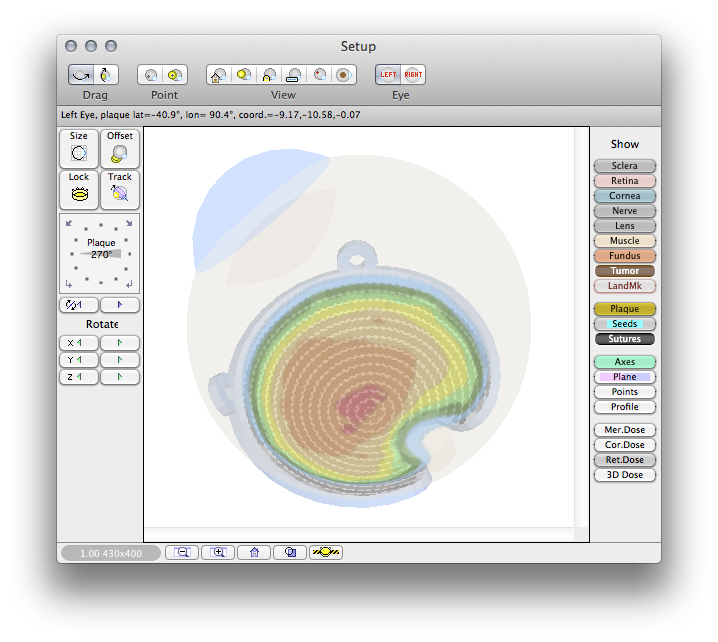Screen dimensions: 718x642
Task: Rotate Z axis backward arrow
Action: [79, 377]
